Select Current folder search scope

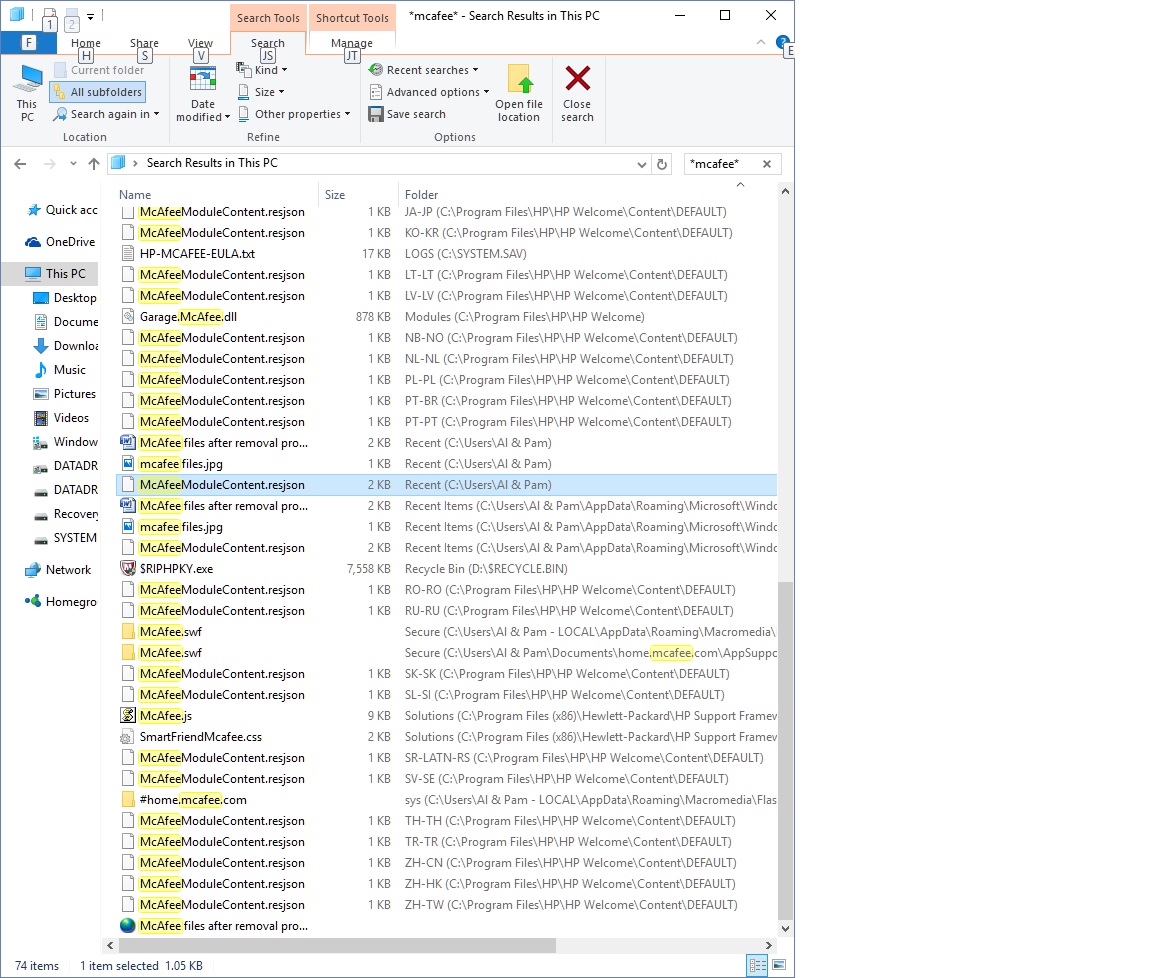click(99, 70)
